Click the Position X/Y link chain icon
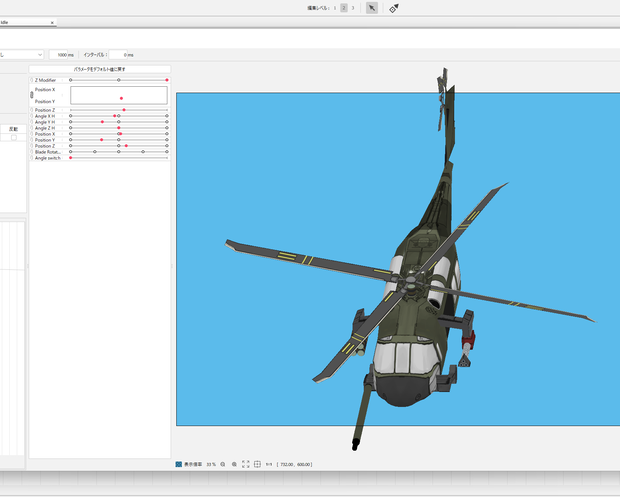This screenshot has width=620, height=497. pyautogui.click(x=32, y=95)
